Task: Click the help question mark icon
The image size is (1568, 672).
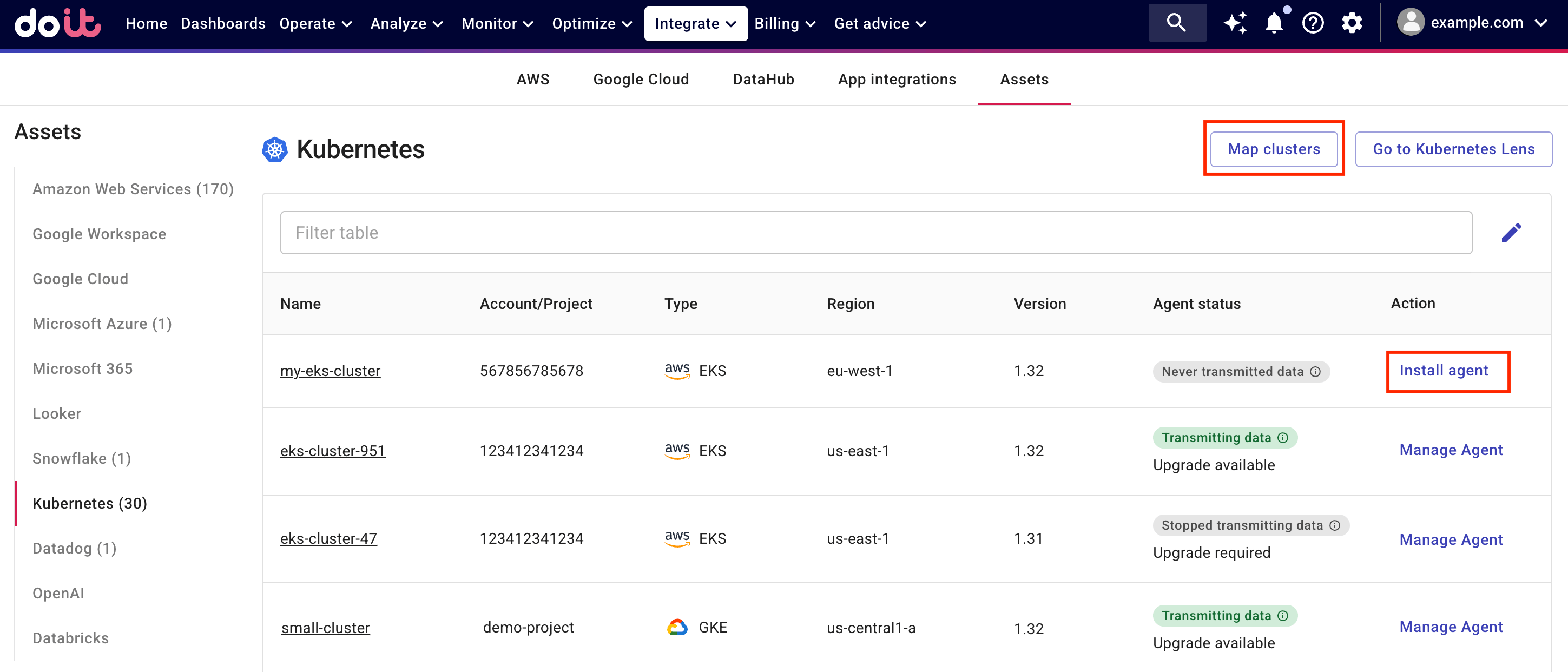Action: pyautogui.click(x=1313, y=23)
